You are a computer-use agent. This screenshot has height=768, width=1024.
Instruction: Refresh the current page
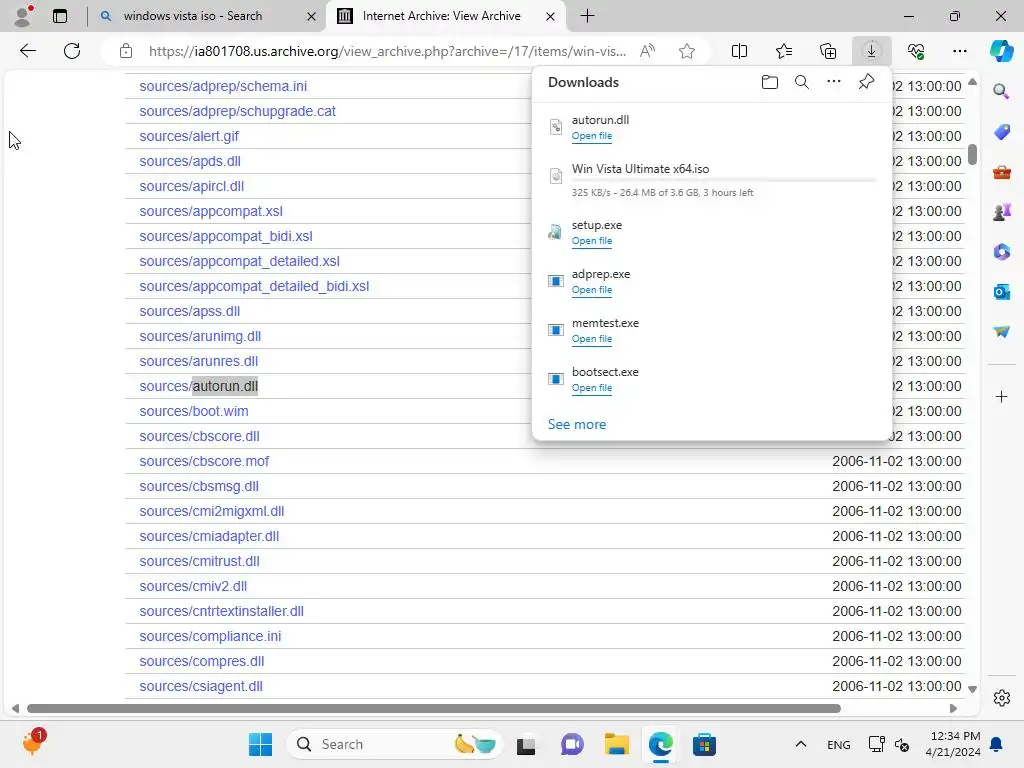(72, 51)
